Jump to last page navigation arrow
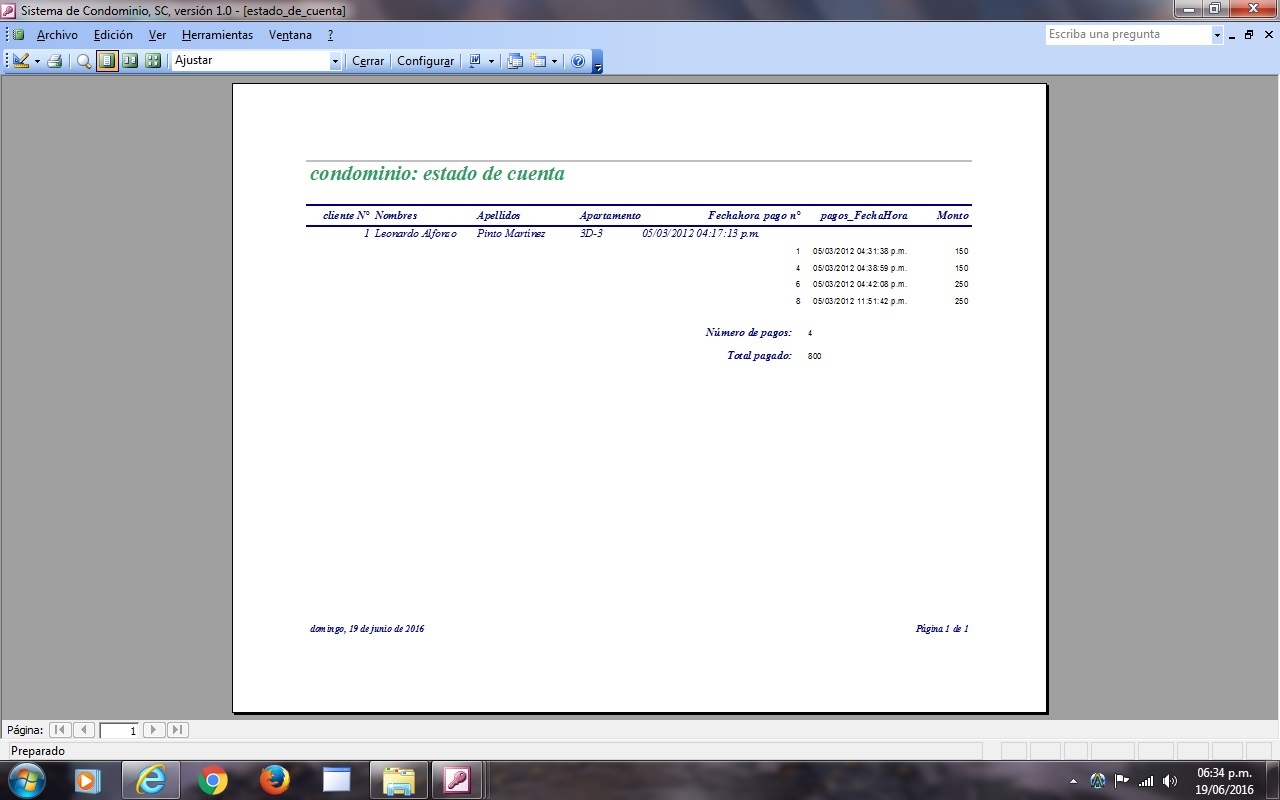The height and width of the screenshot is (800, 1280). [x=177, y=730]
